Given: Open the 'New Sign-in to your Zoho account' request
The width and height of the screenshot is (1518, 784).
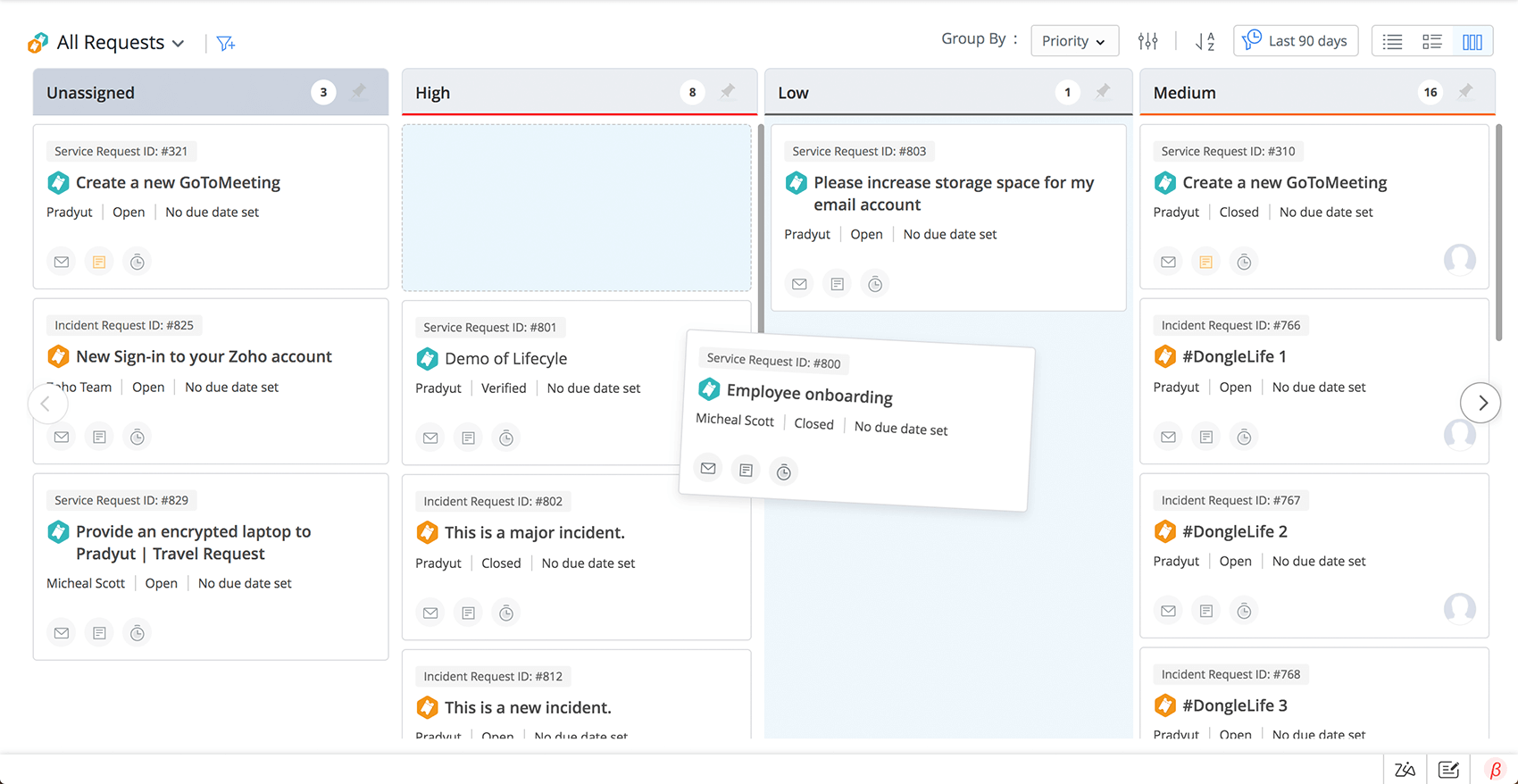Looking at the screenshot, I should click(x=204, y=356).
